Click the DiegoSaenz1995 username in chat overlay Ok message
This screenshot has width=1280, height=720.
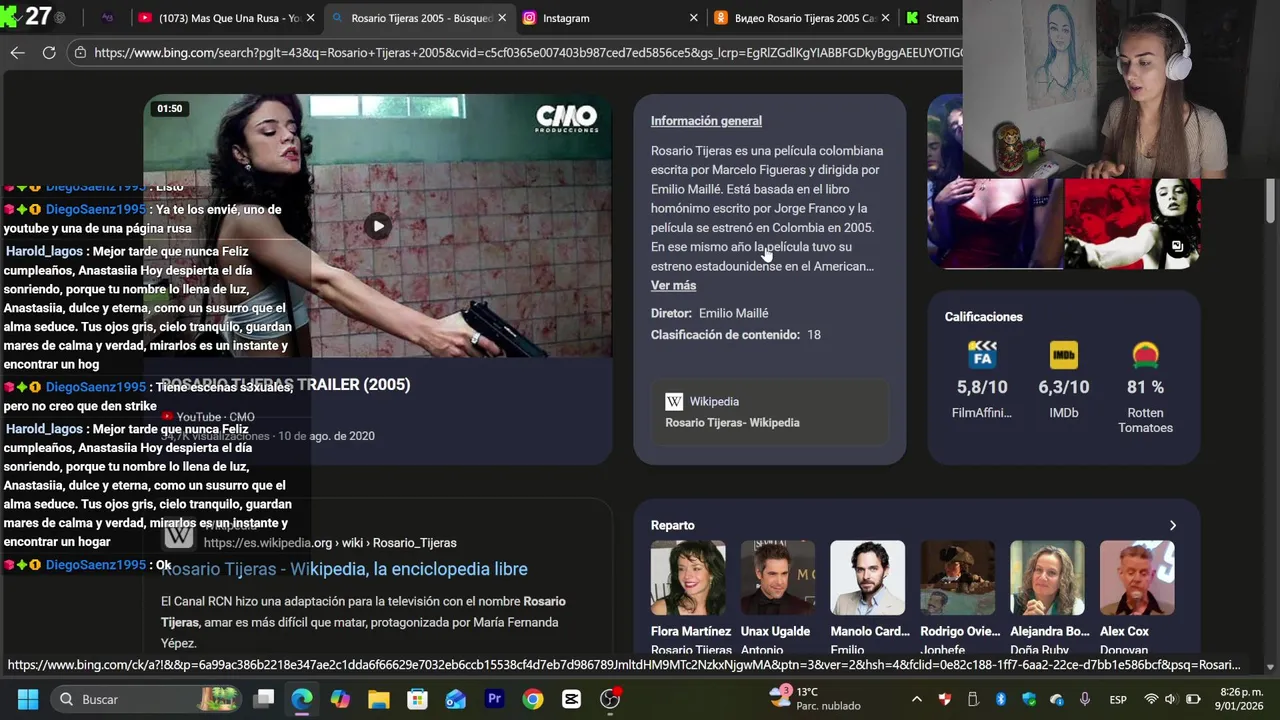[96, 566]
